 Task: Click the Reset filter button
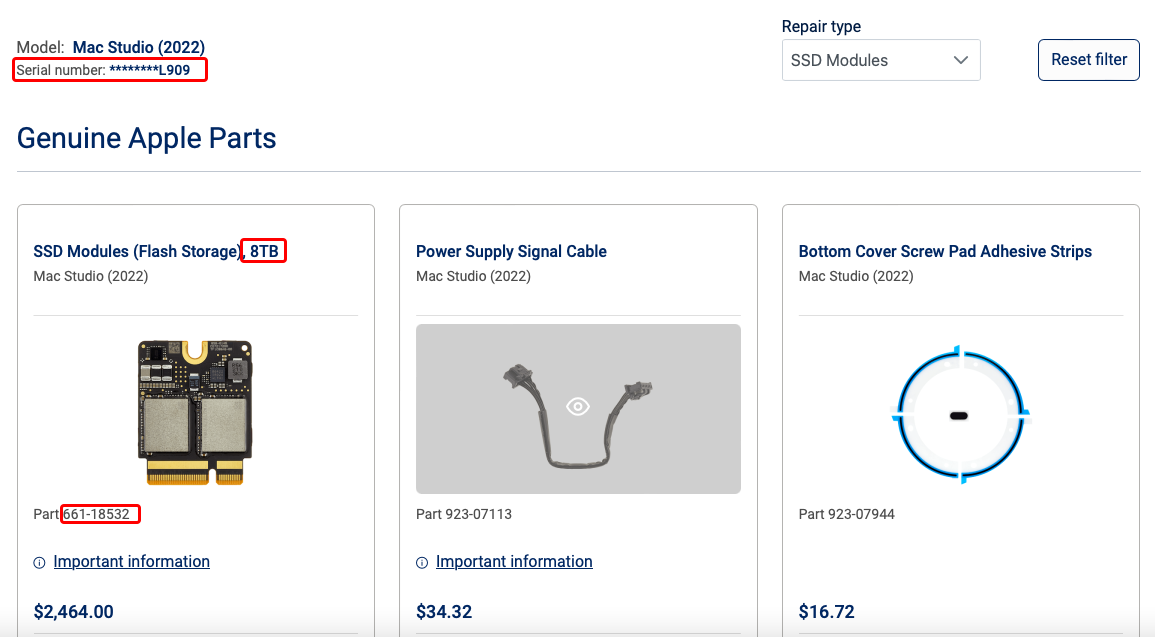pyautogui.click(x=1088, y=60)
